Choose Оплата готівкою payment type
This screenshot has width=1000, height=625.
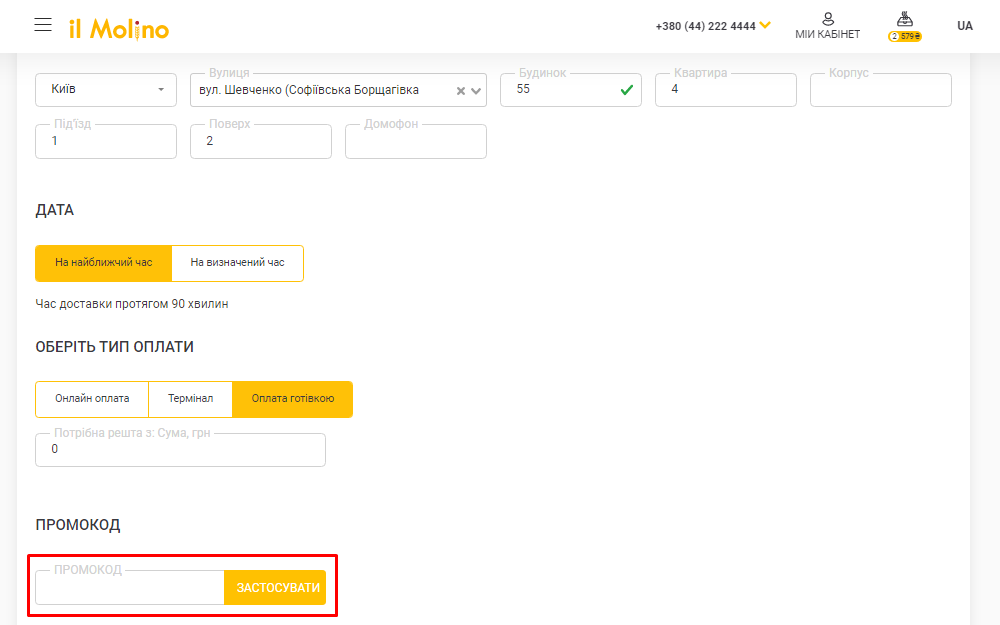pos(292,399)
